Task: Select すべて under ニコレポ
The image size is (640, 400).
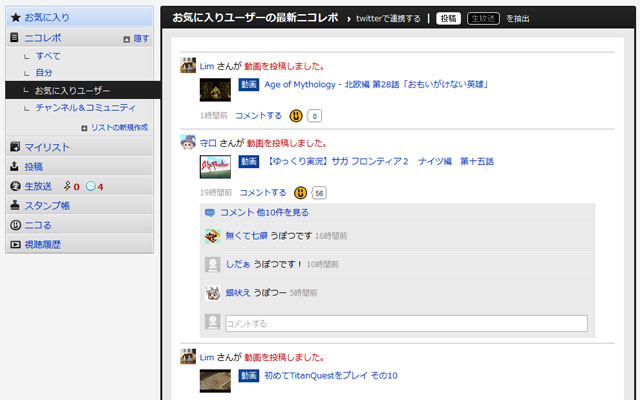Action: click(x=48, y=56)
